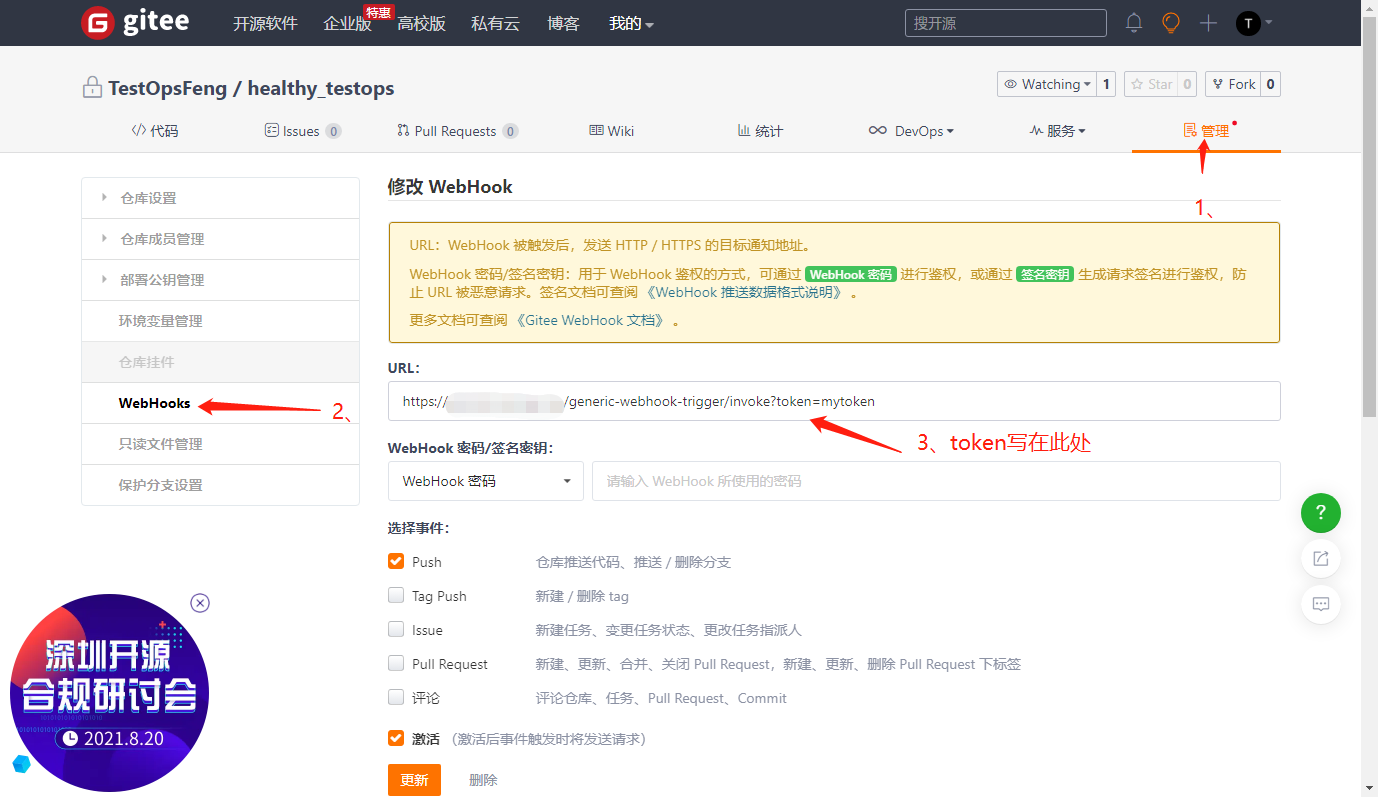Toggle the 激活 activate checkbox

click(x=396, y=738)
